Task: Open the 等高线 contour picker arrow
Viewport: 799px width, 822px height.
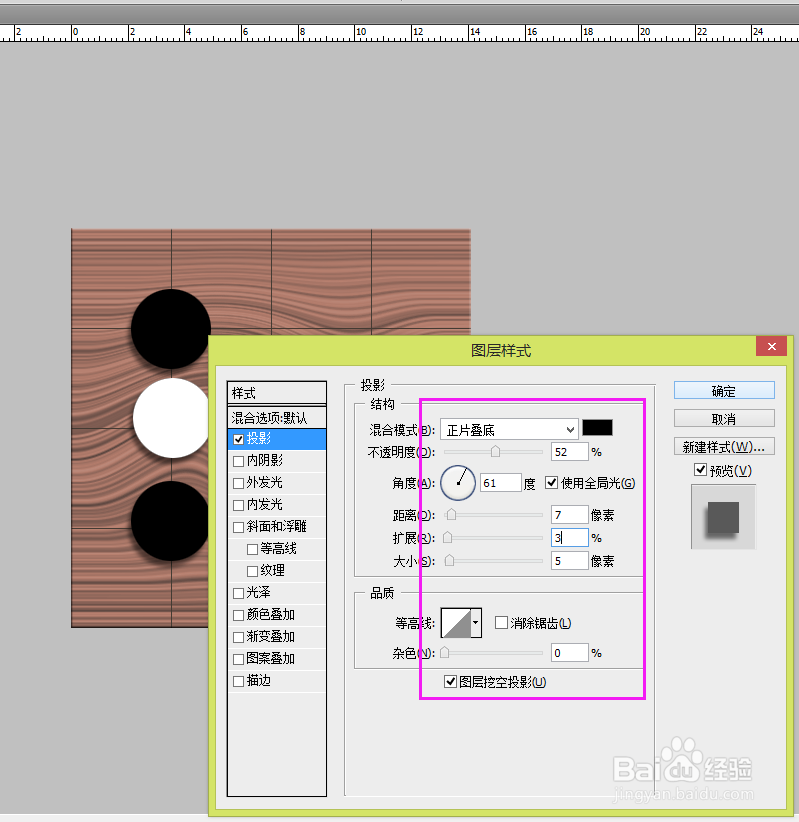Action: (476, 623)
